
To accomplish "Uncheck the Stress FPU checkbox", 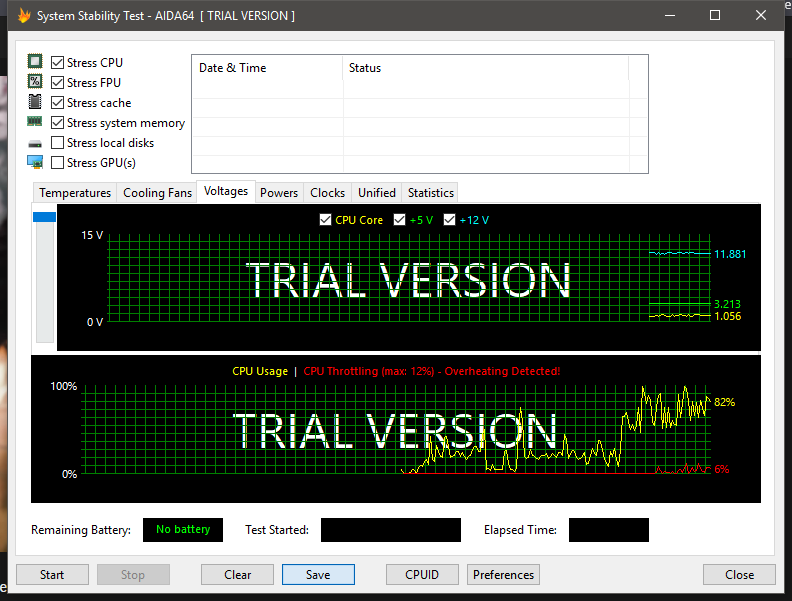I will 58,82.
